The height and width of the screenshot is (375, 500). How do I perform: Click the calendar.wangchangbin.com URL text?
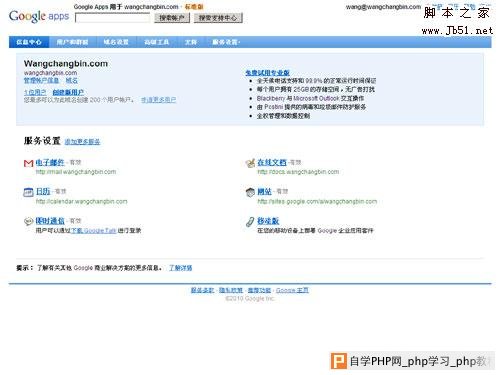82,201
